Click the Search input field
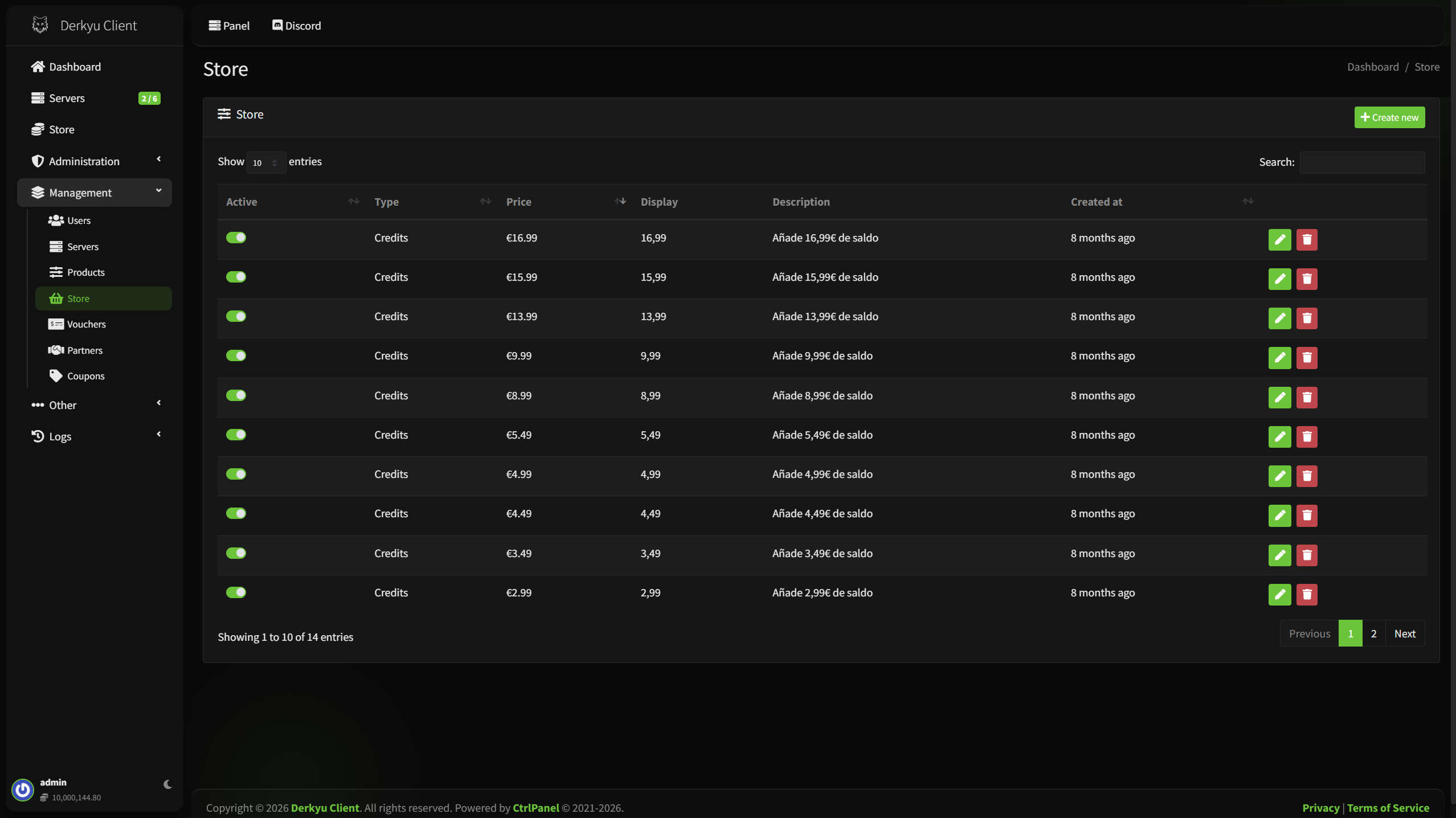The height and width of the screenshot is (818, 1456). [x=1362, y=162]
